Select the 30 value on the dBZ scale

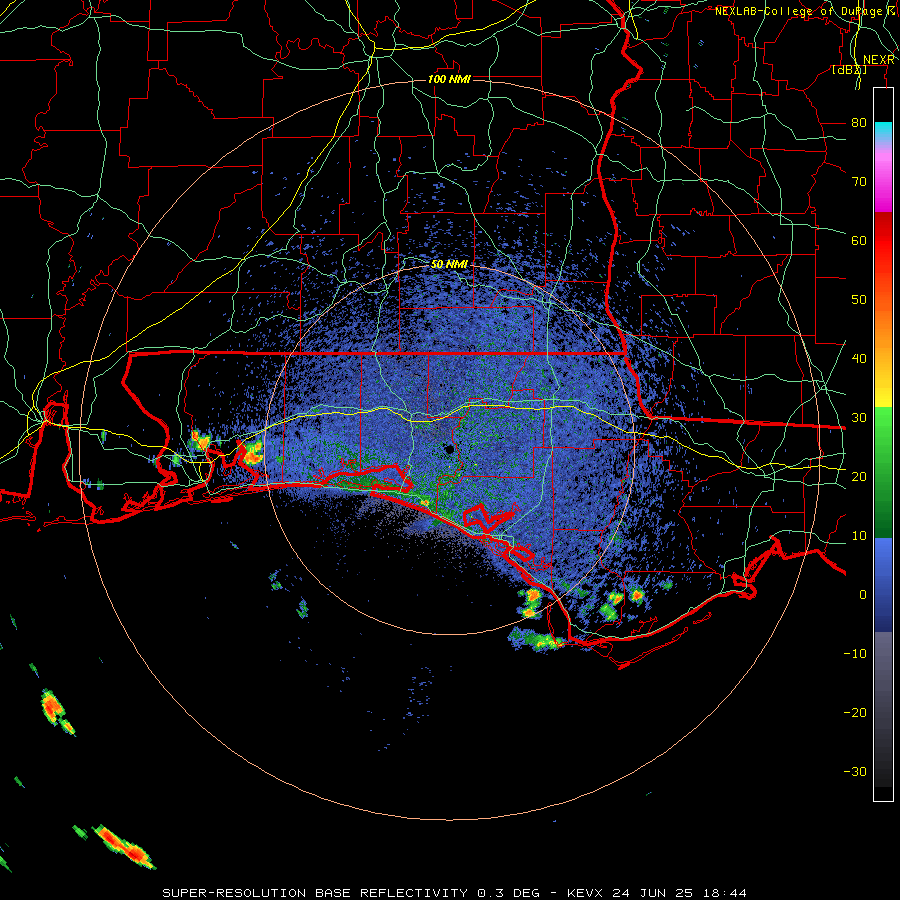pos(859,418)
